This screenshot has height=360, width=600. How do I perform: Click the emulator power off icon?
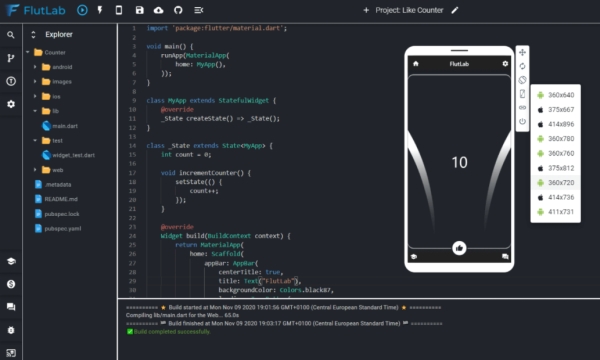[522, 121]
